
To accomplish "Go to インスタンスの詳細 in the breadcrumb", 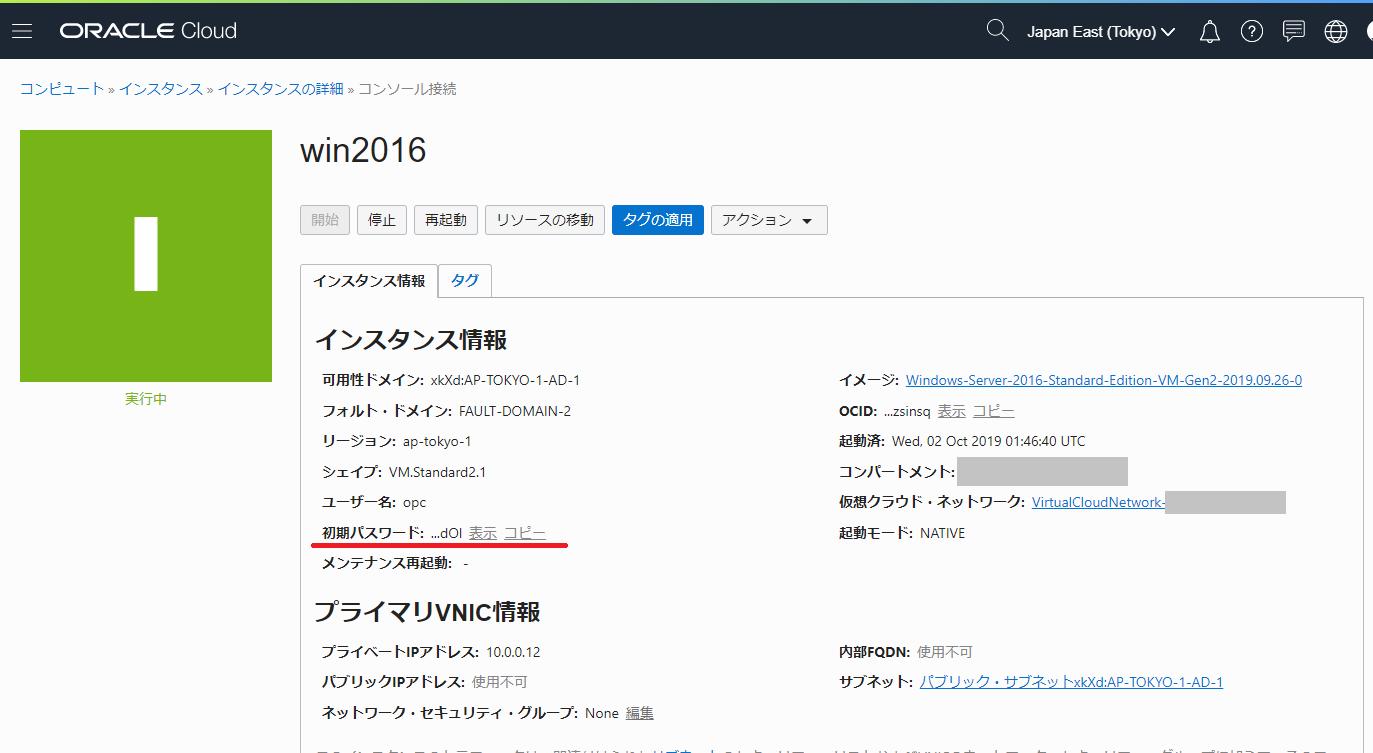I will [280, 89].
